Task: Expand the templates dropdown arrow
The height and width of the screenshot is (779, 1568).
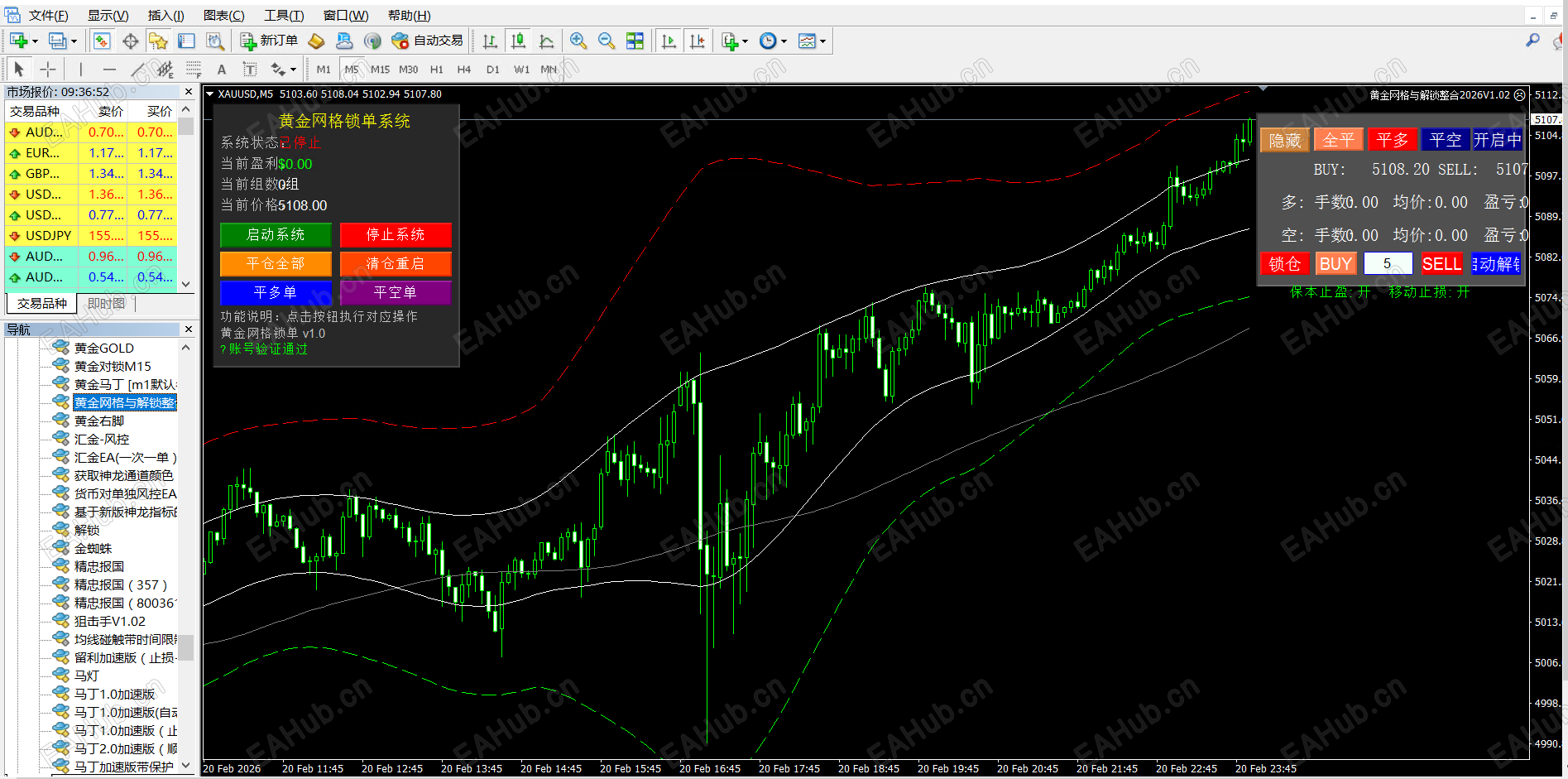Action: tap(822, 41)
